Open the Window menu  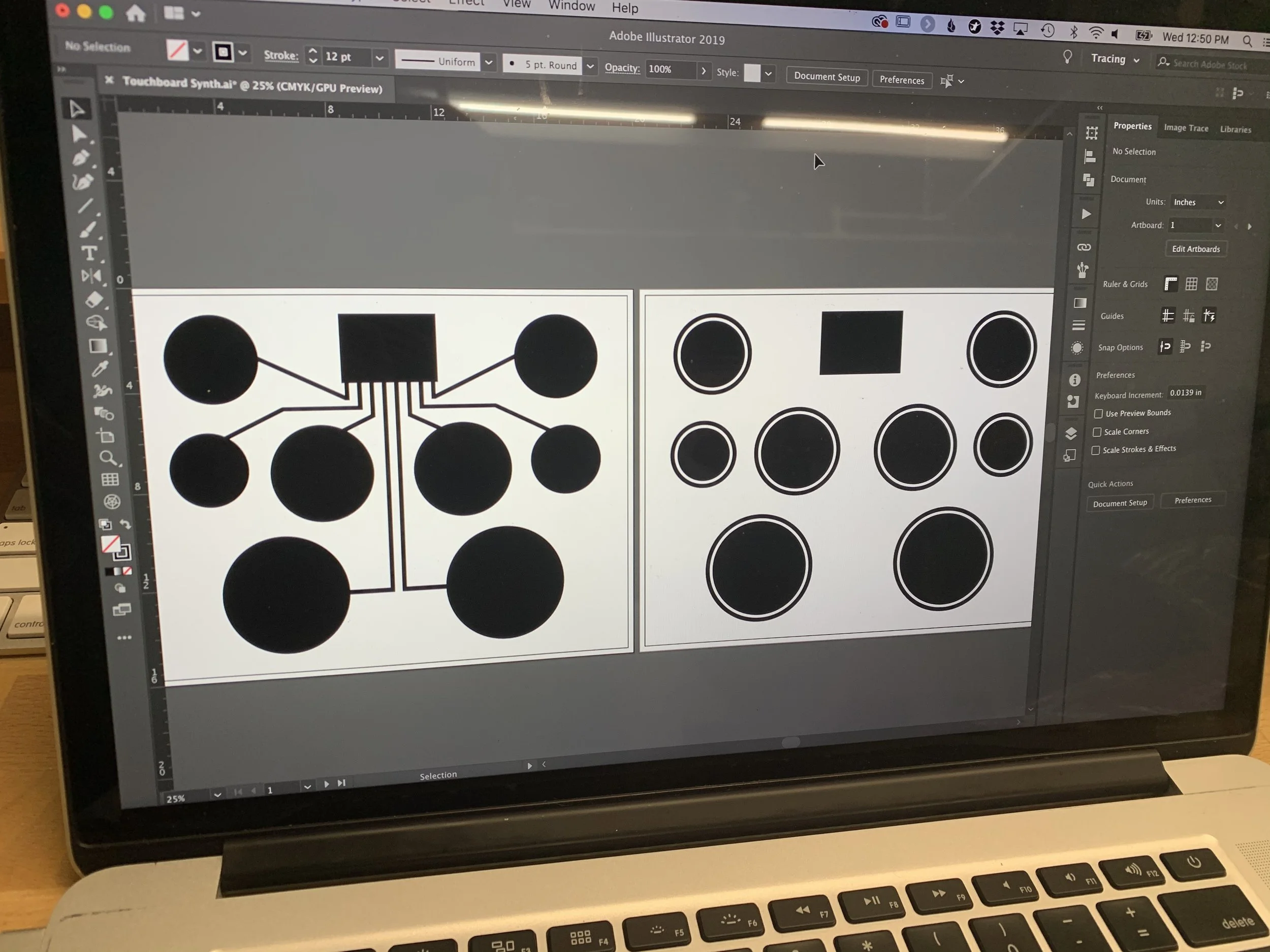click(571, 6)
